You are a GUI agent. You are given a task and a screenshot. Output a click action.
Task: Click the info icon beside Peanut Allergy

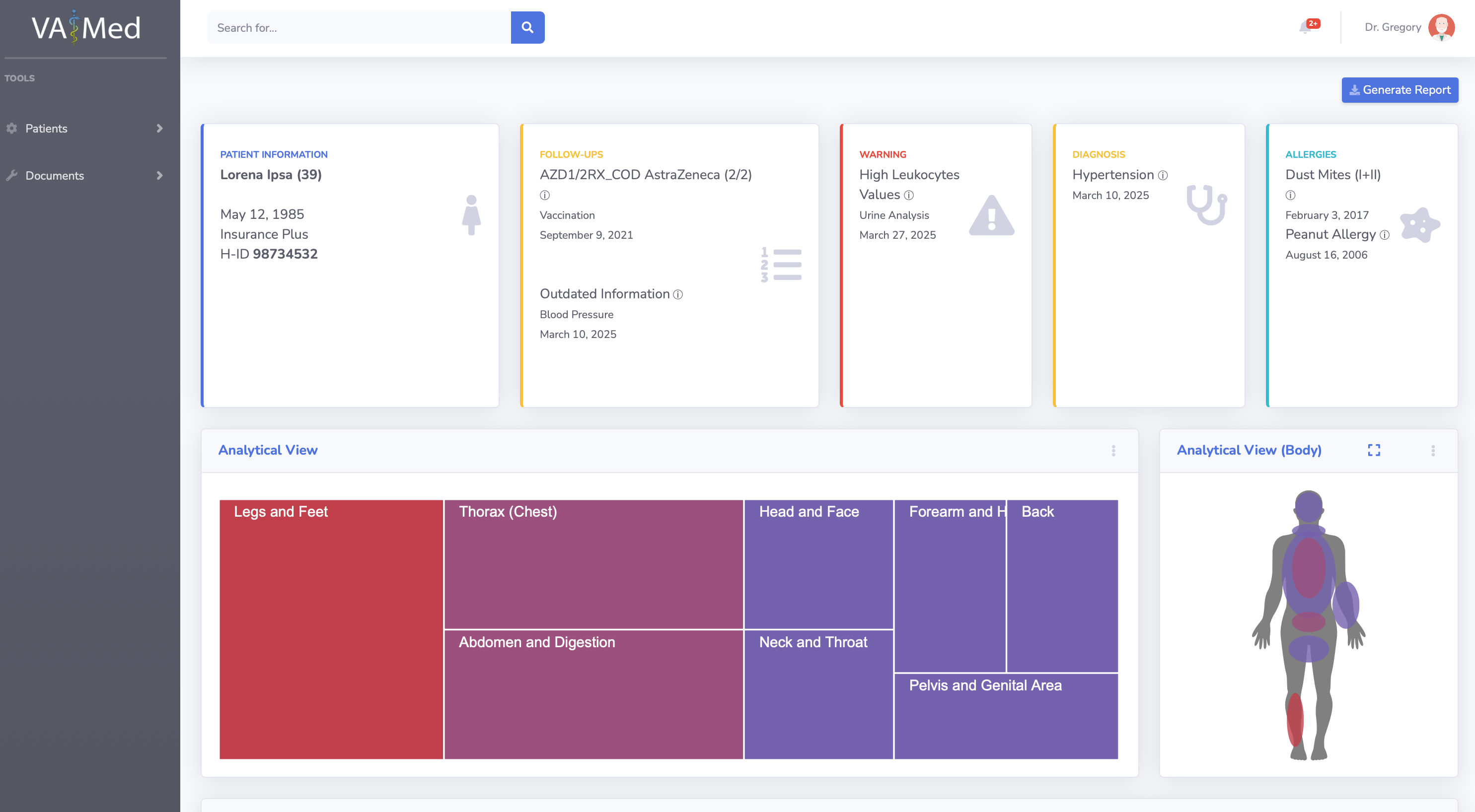1385,235
